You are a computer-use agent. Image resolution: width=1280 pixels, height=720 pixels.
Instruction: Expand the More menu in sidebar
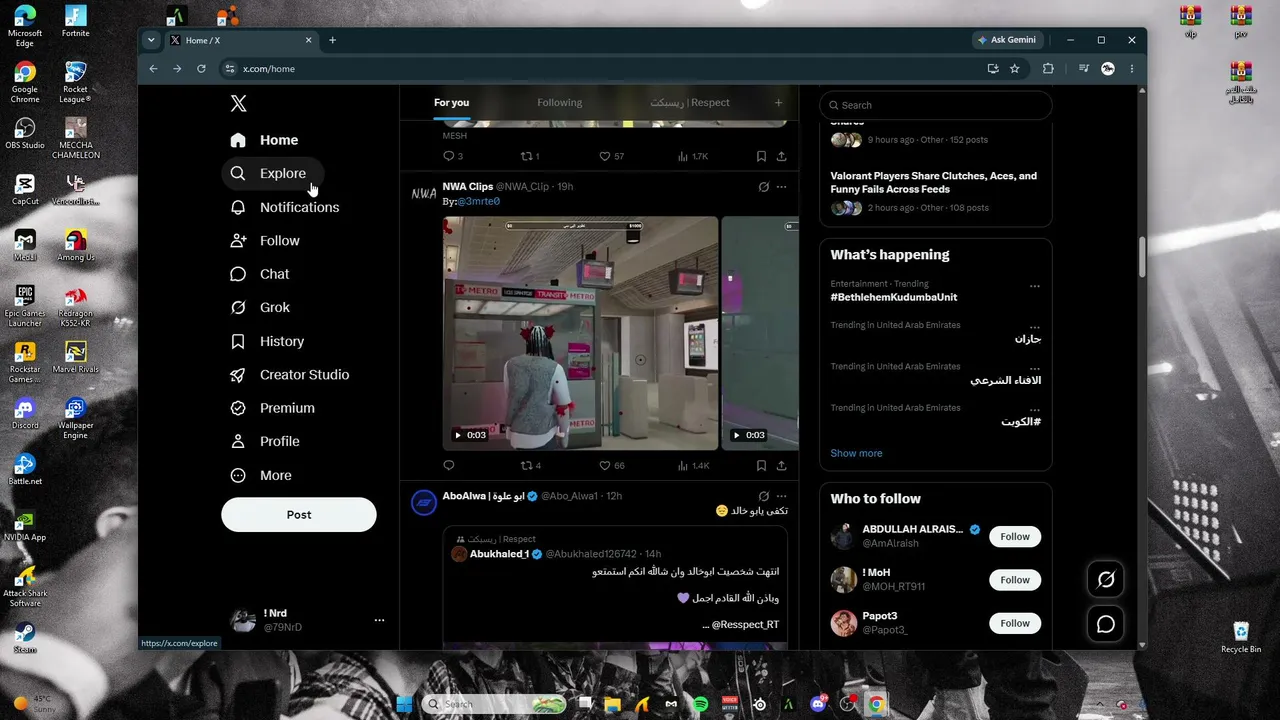pos(261,475)
